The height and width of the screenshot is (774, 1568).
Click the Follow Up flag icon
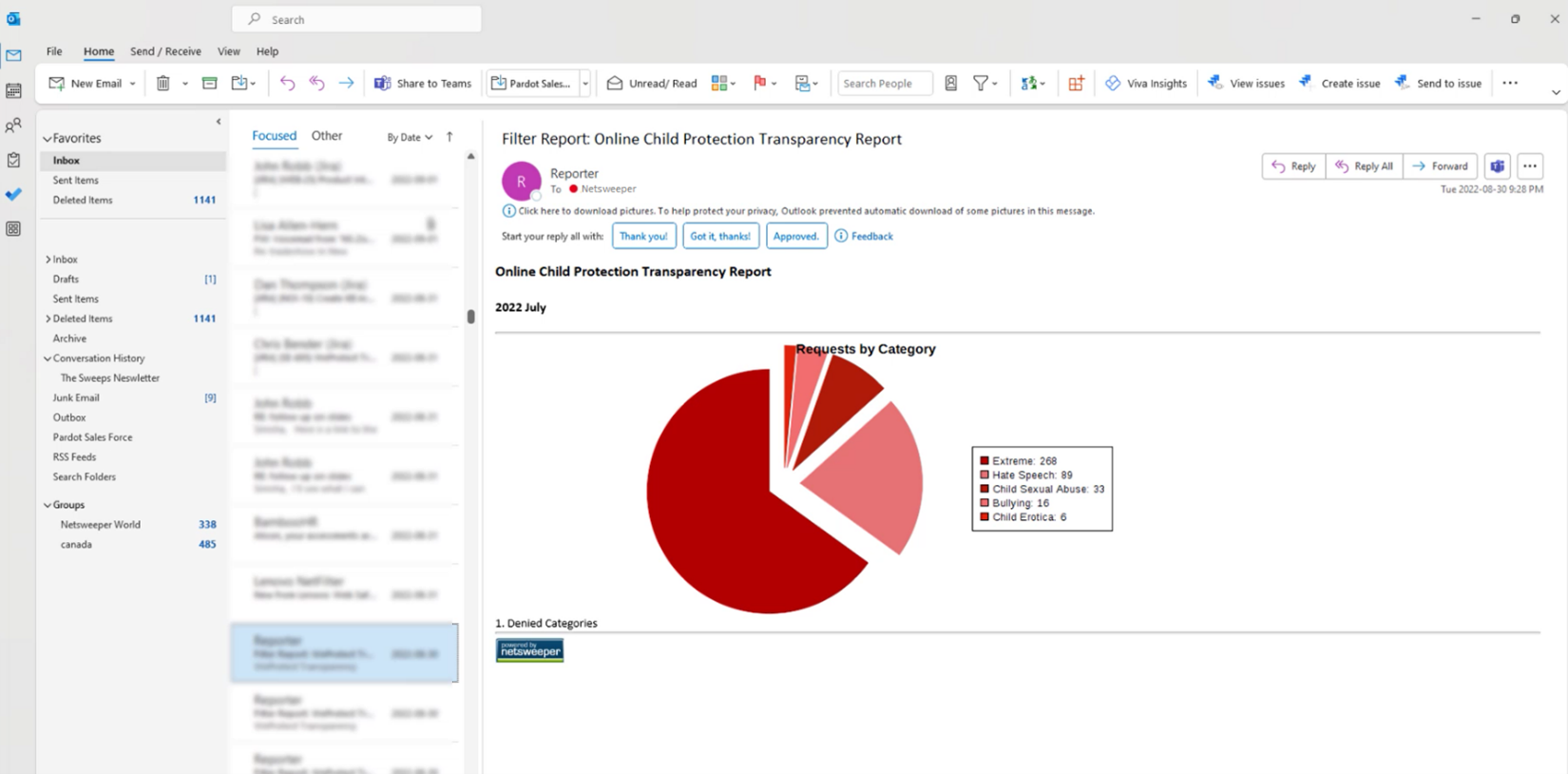[x=760, y=84]
